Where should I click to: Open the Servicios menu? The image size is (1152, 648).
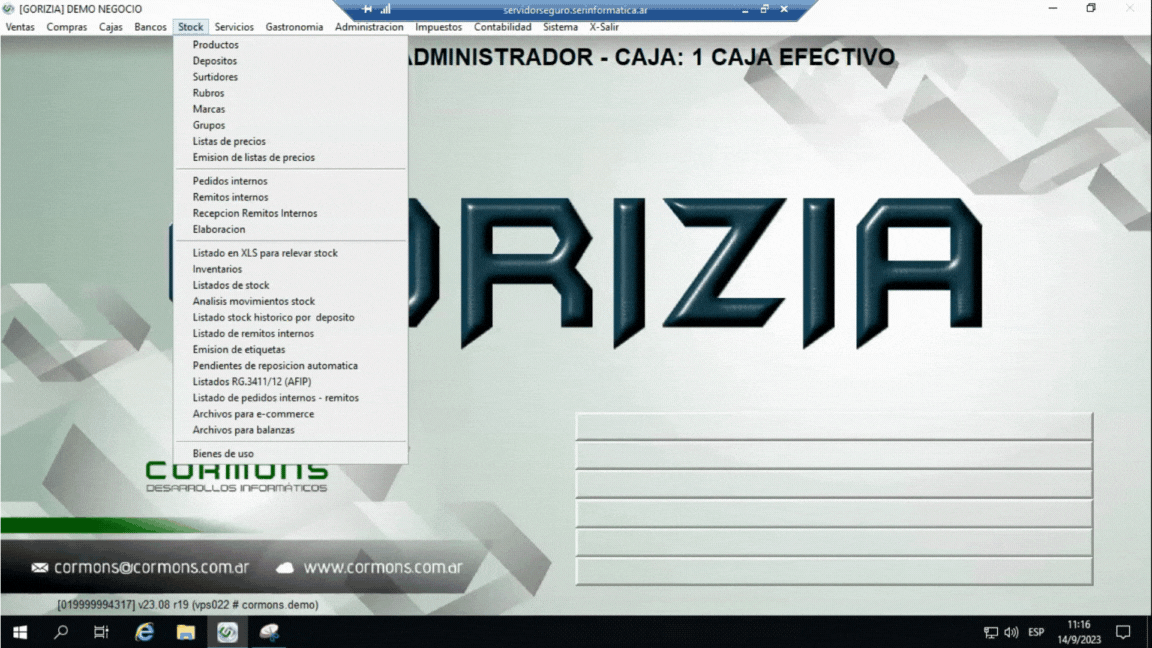click(x=234, y=27)
